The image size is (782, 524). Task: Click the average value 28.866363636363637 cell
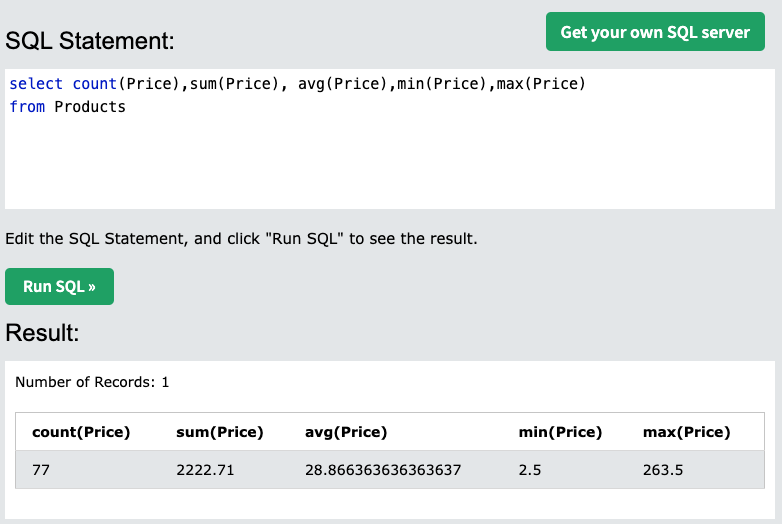pyautogui.click(x=383, y=469)
